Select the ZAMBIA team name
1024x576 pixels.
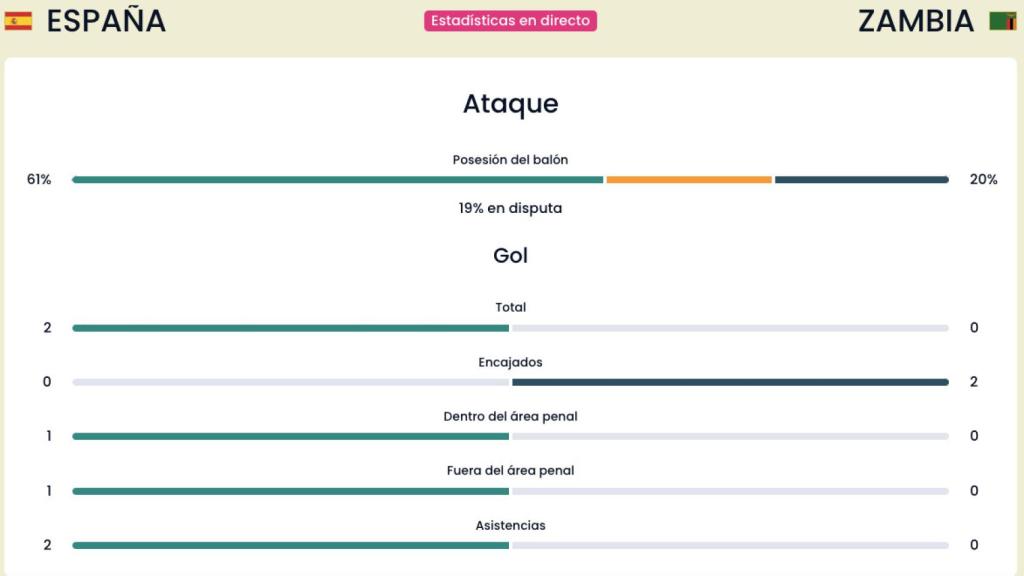coord(916,21)
